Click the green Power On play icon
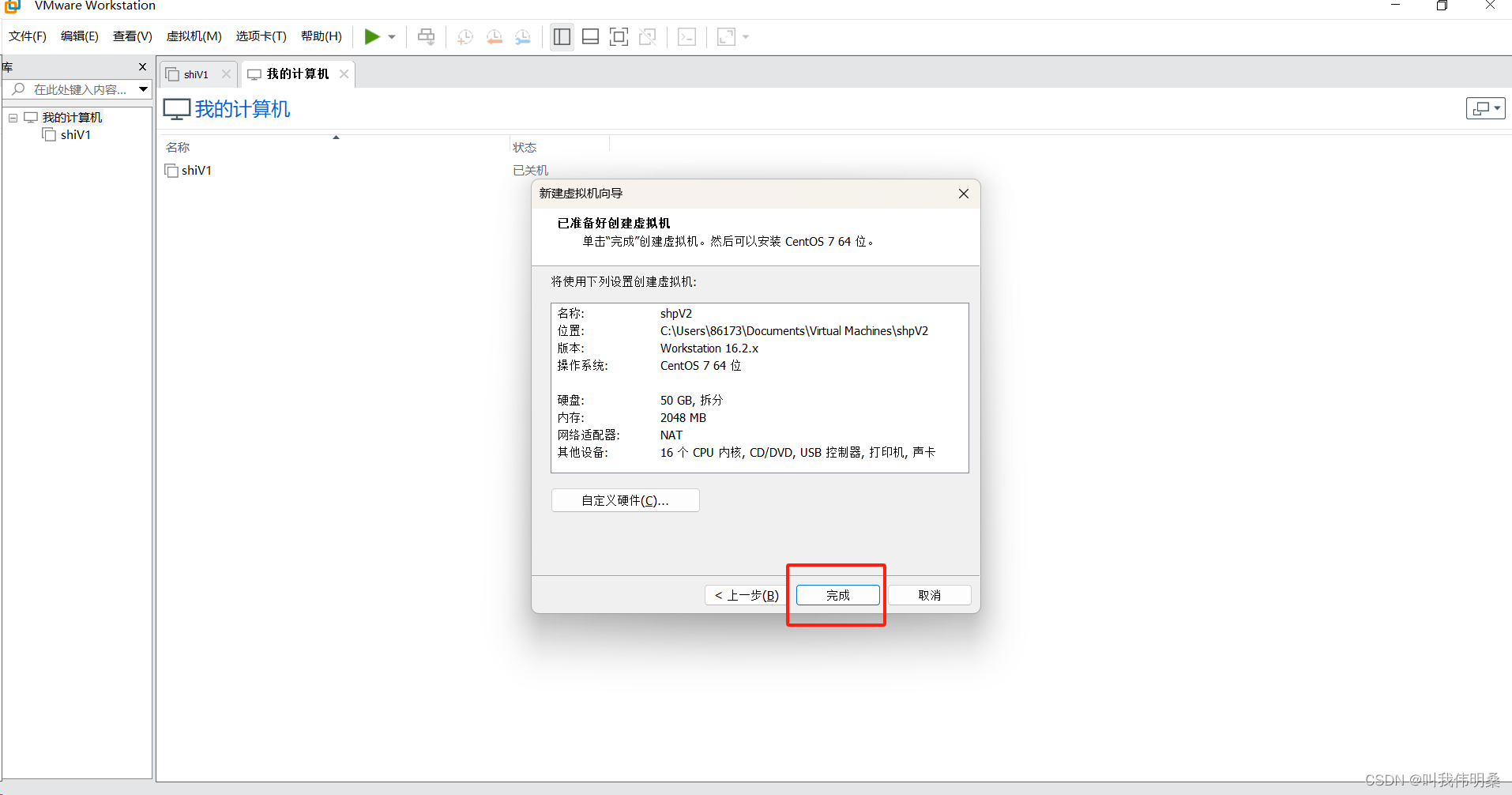Image resolution: width=1512 pixels, height=795 pixels. [372, 36]
